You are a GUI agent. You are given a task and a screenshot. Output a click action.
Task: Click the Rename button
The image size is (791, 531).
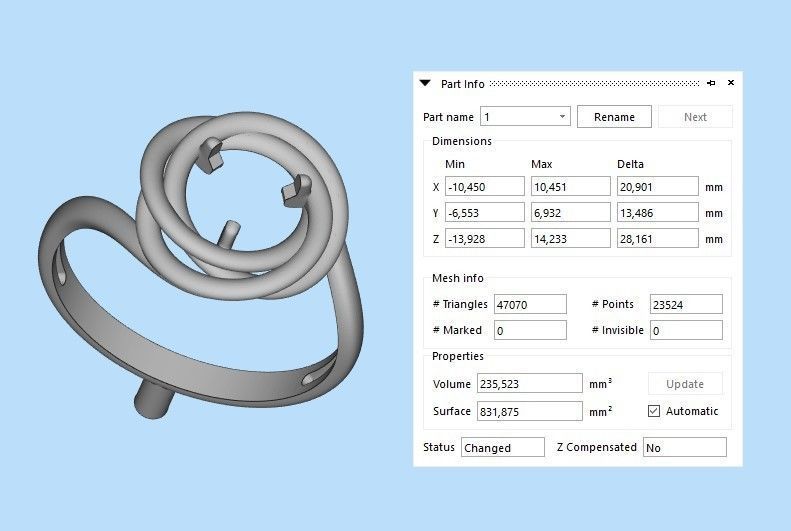(614, 116)
